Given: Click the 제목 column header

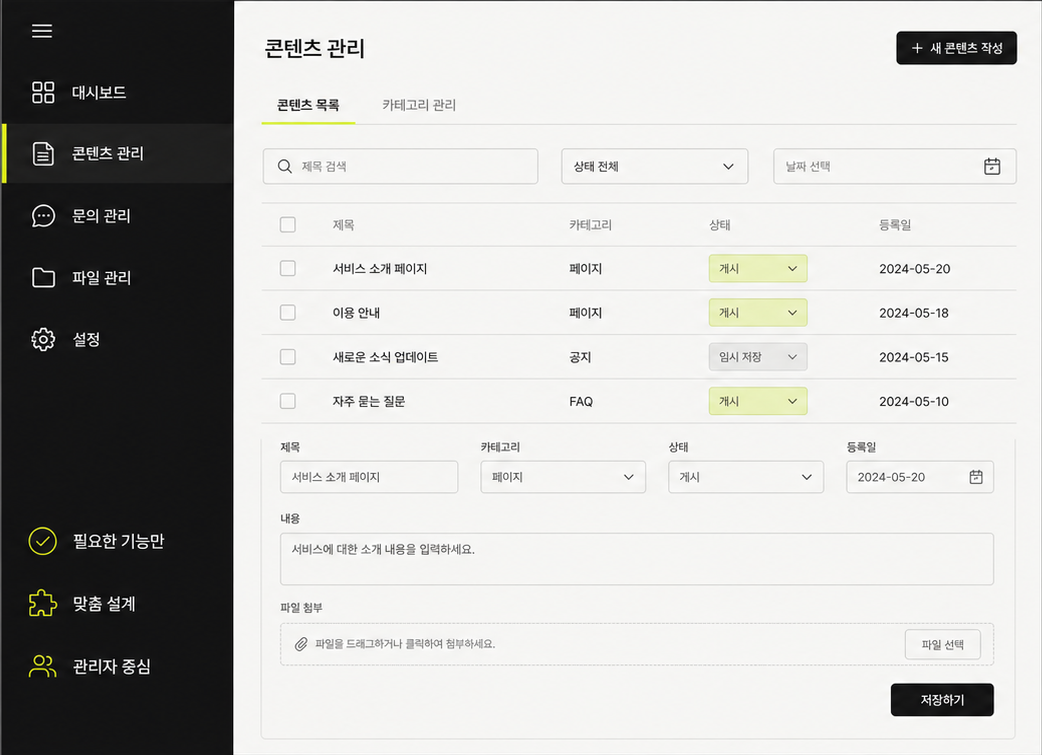Looking at the screenshot, I should click(344, 225).
